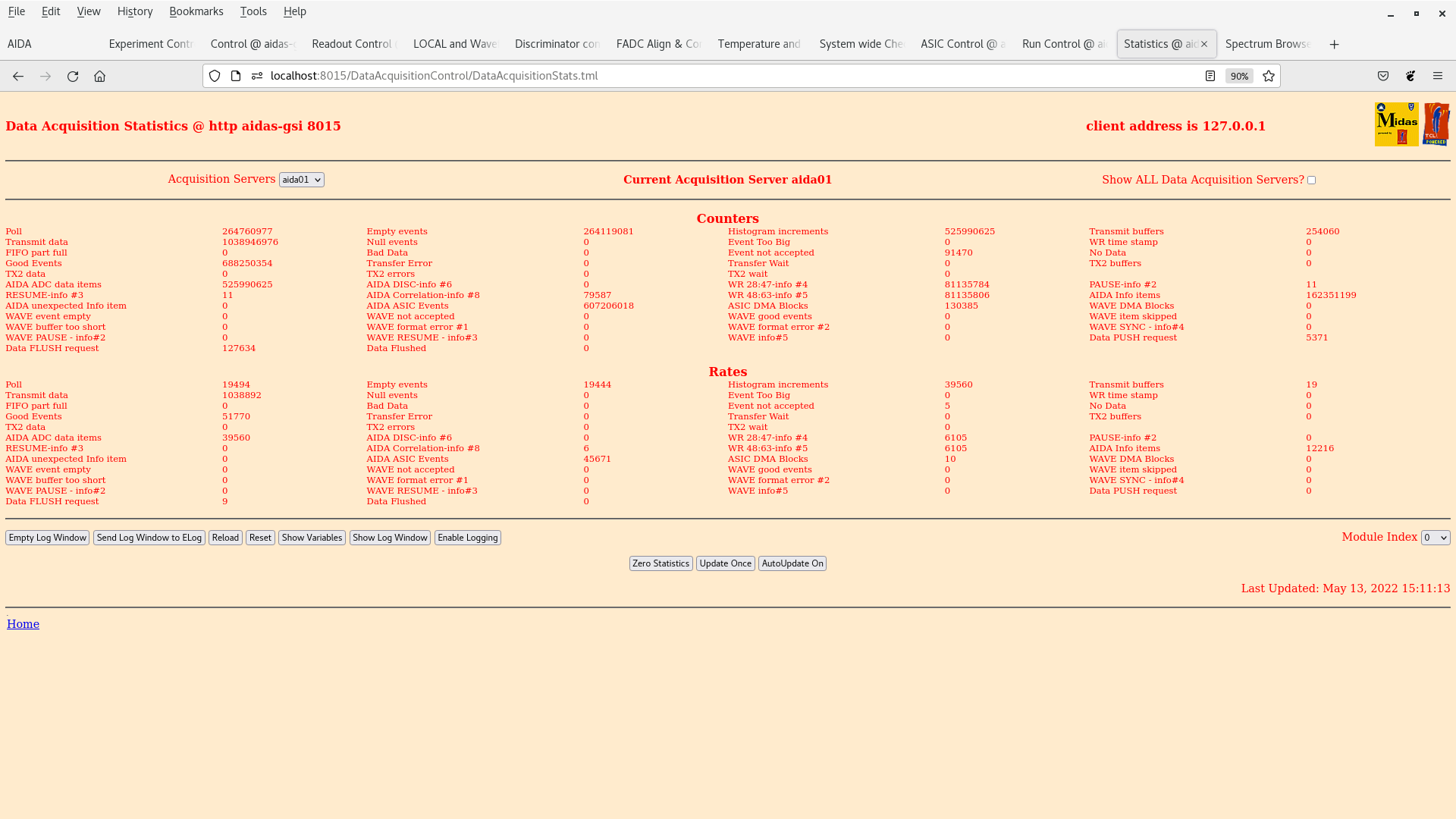Click the 90% zoom level indicator
The image size is (1456, 819).
(x=1239, y=76)
